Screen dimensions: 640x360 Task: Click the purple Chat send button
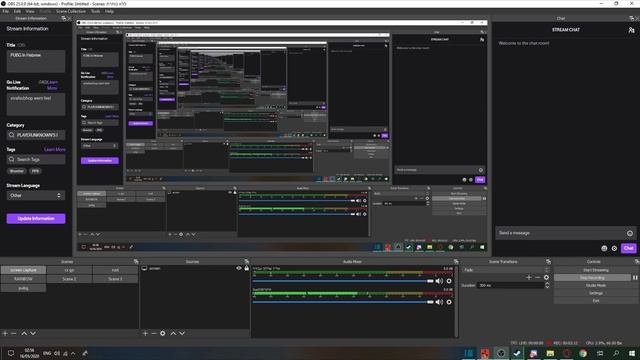pos(629,248)
